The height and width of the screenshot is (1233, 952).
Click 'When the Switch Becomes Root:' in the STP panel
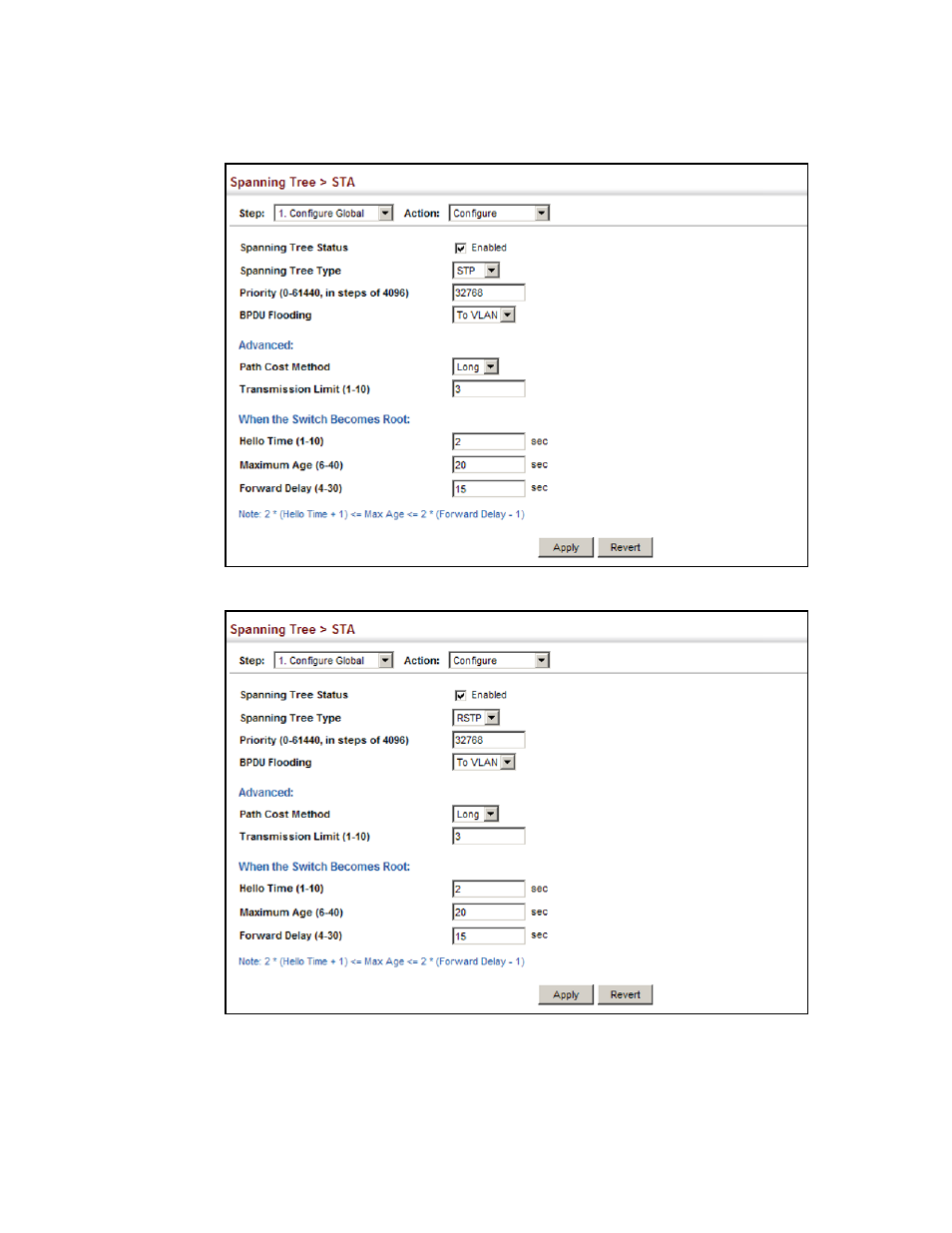324,419
